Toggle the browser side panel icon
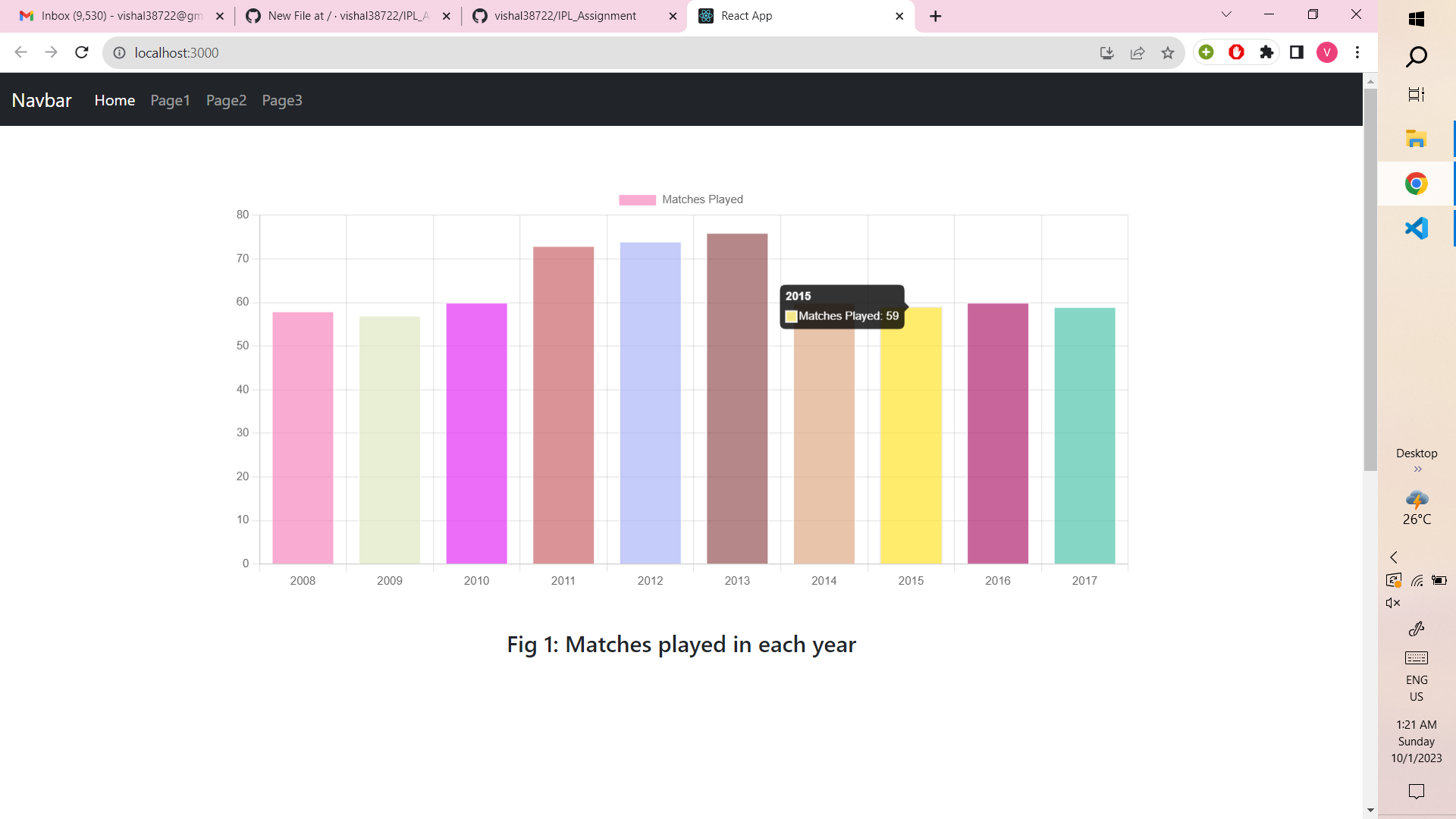Screen dimensions: 1456x819 tap(1297, 52)
